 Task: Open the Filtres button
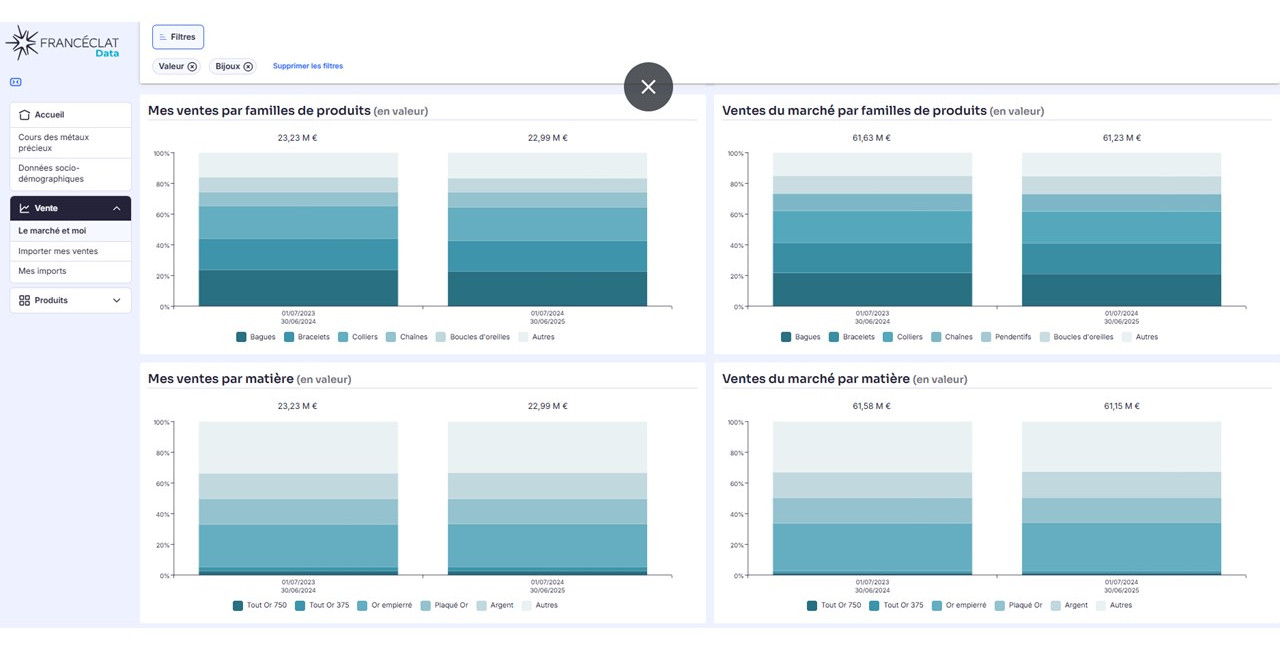[178, 37]
